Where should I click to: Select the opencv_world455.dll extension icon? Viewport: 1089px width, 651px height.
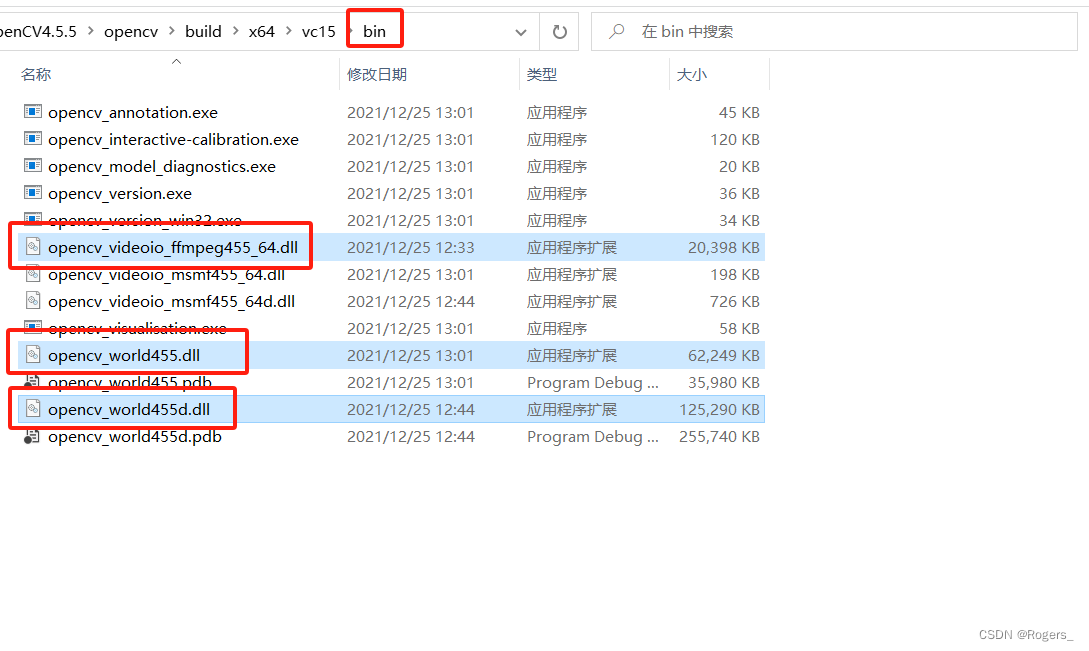coord(34,355)
